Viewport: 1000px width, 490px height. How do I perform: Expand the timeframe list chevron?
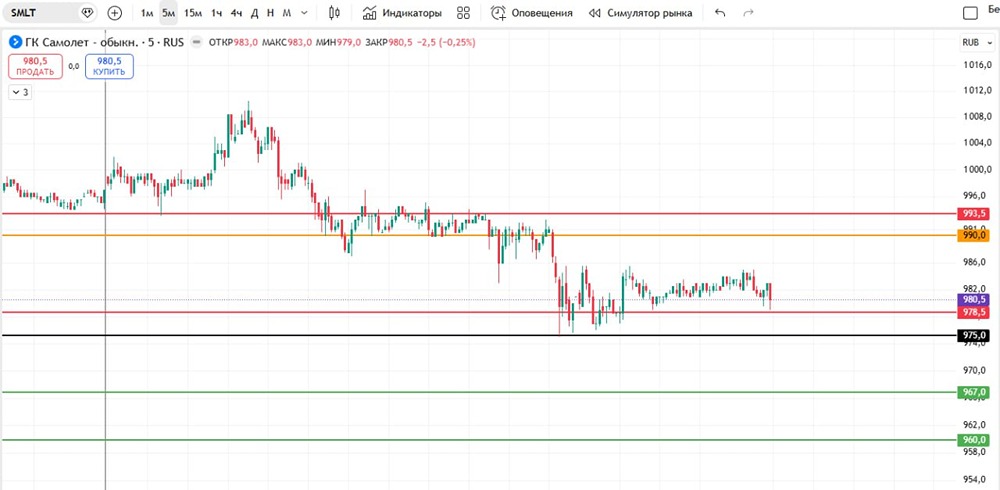point(304,13)
